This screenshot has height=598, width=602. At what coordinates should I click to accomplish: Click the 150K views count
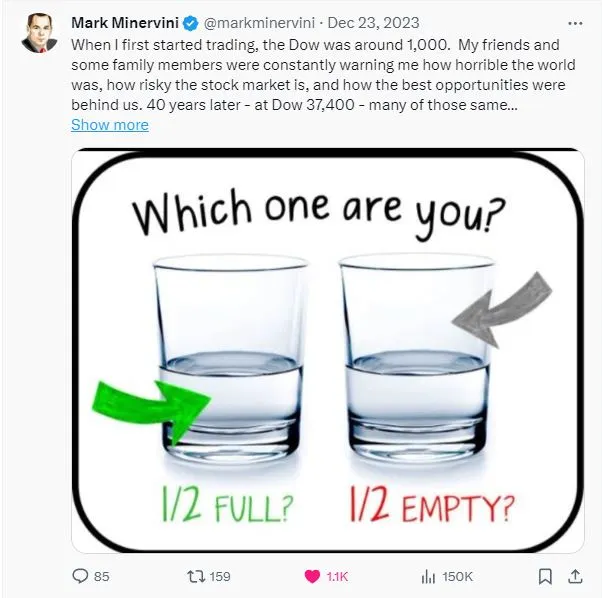(456, 576)
